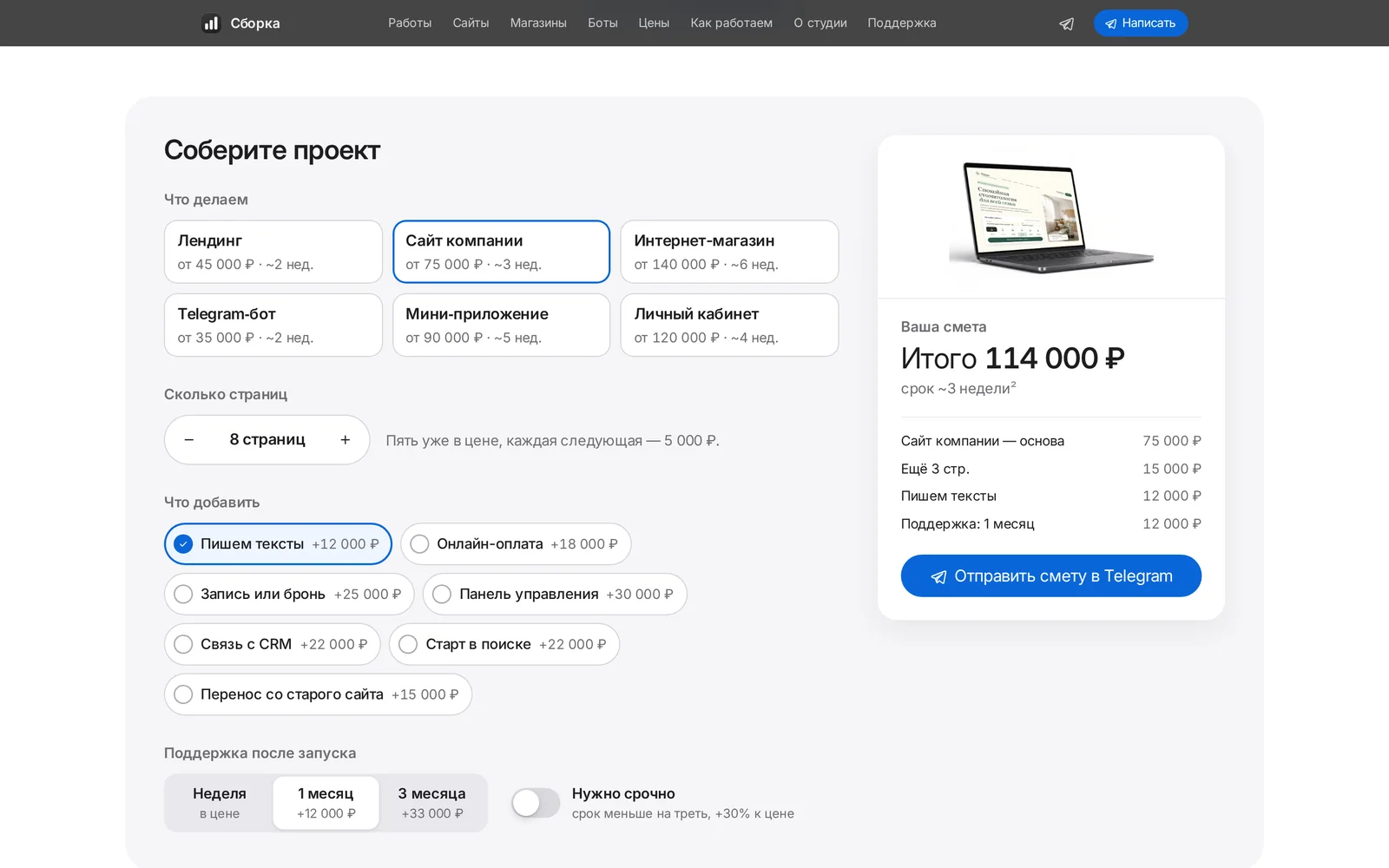Click the 8 страниц counter value
Screen dimensions: 1389x868
(267, 440)
